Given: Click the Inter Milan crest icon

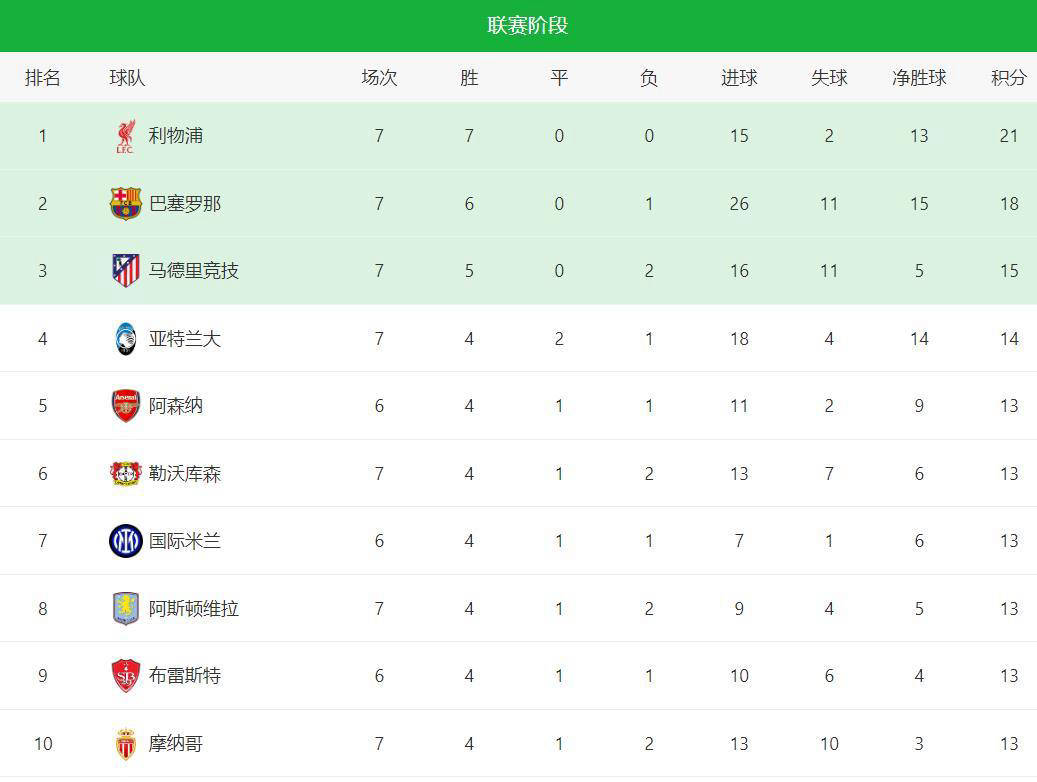Looking at the screenshot, I should click(125, 541).
